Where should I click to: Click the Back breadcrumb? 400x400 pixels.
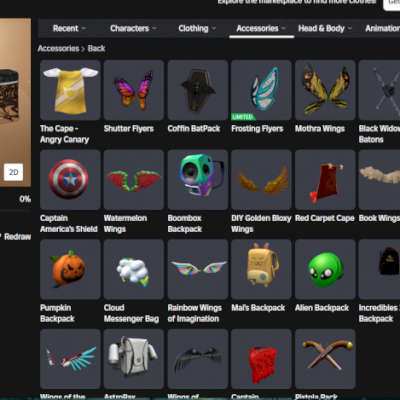pyautogui.click(x=96, y=49)
